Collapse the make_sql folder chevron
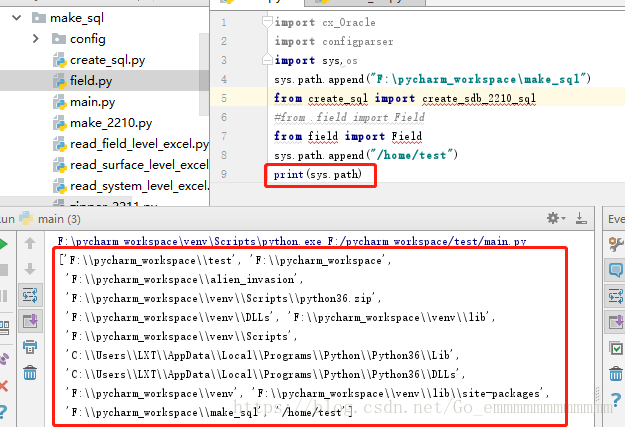The width and height of the screenshot is (625, 427). point(16,18)
